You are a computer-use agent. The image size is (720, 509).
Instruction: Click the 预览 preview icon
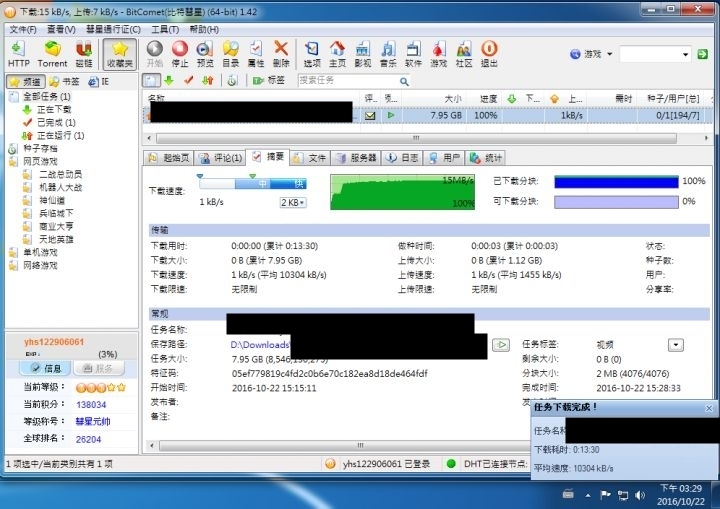click(x=205, y=54)
